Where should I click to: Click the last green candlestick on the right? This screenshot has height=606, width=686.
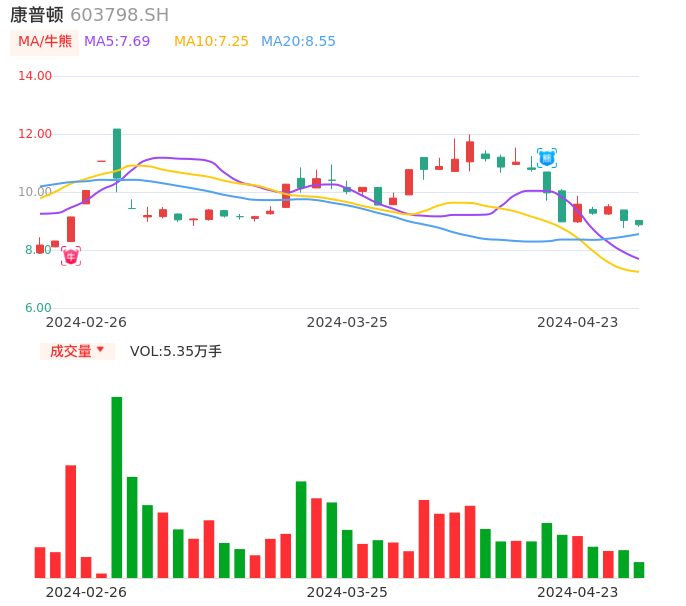(x=639, y=222)
